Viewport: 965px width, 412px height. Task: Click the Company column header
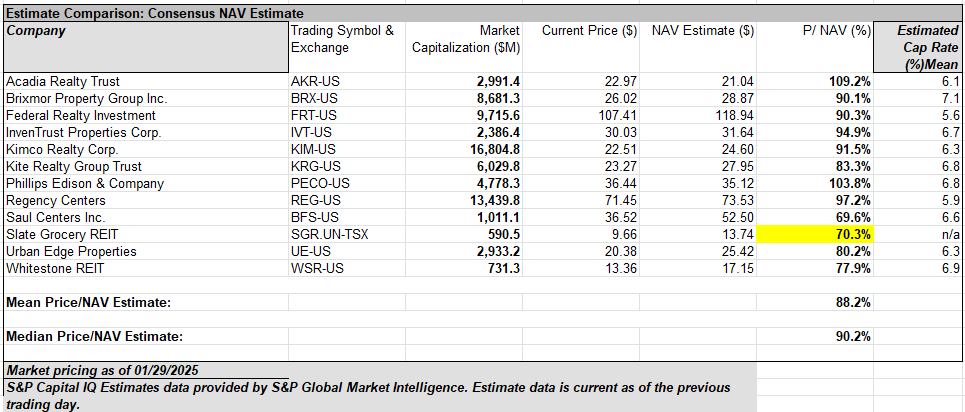click(36, 31)
